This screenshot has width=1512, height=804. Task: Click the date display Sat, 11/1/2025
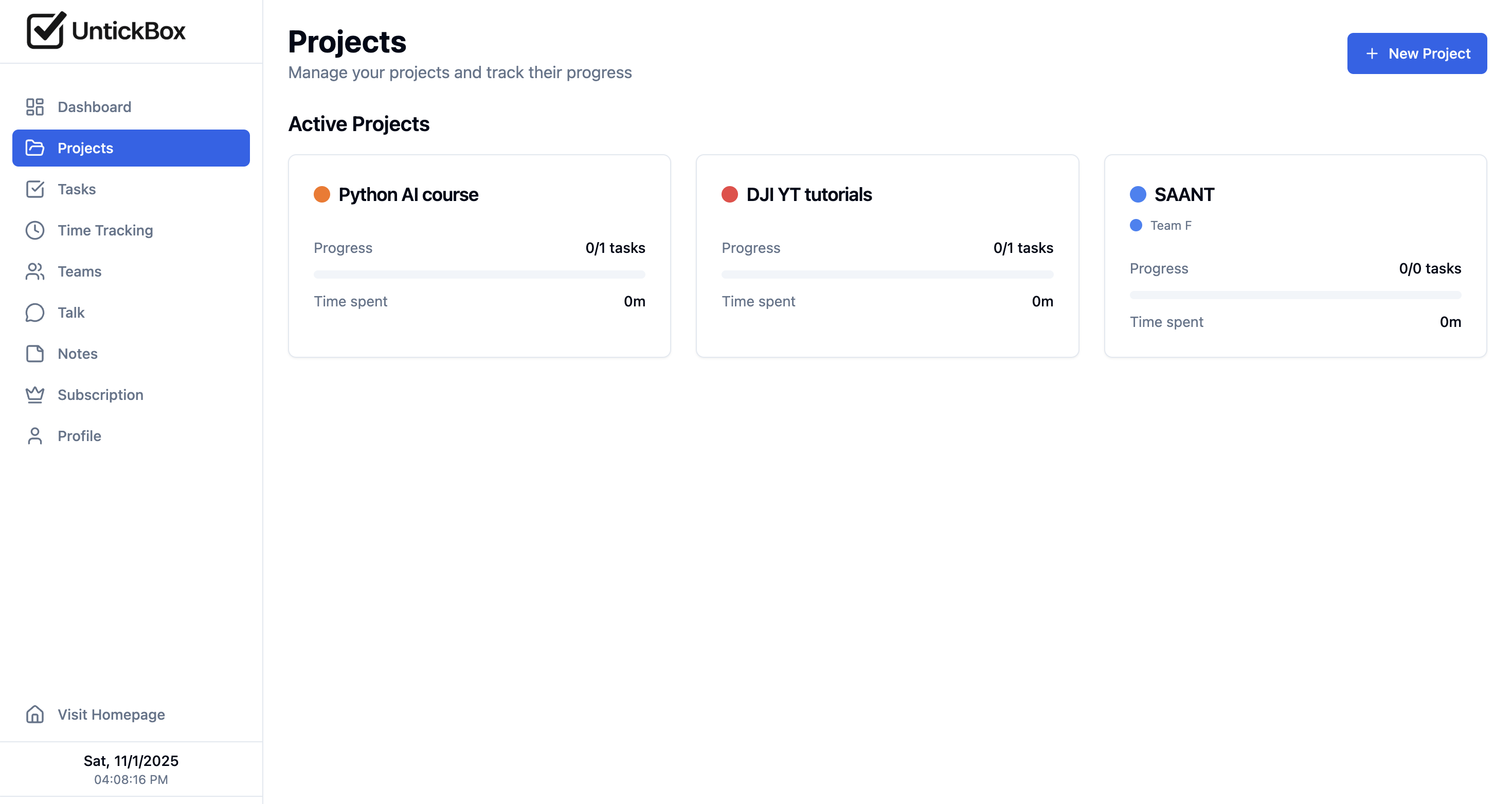click(130, 761)
